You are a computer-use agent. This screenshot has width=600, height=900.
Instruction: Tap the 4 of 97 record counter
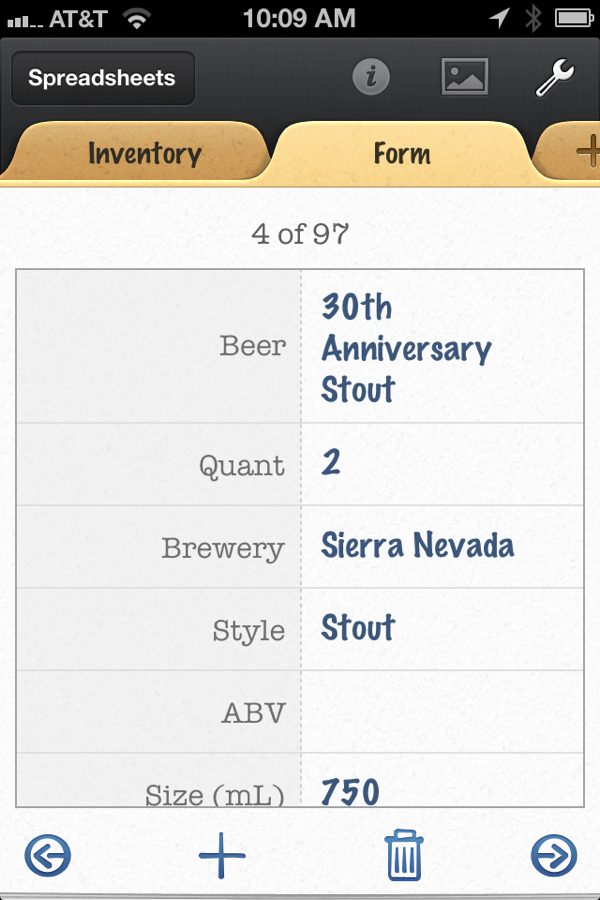click(300, 234)
